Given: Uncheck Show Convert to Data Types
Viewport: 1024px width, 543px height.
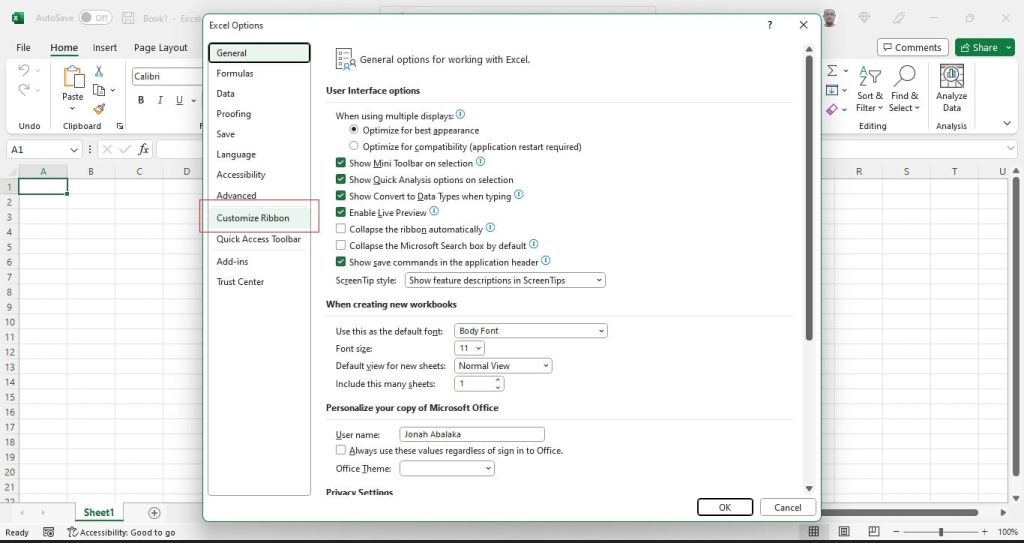Looking at the screenshot, I should click(340, 195).
